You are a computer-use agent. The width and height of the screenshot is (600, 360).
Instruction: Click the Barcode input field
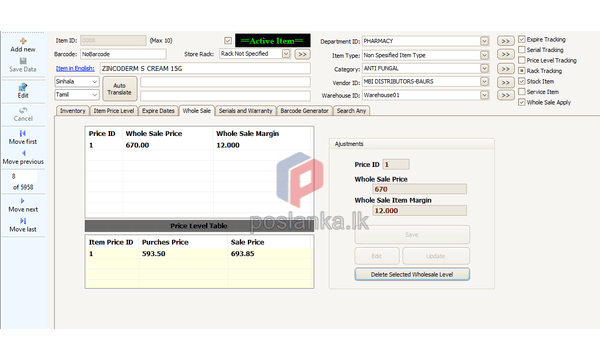pyautogui.click(x=123, y=54)
